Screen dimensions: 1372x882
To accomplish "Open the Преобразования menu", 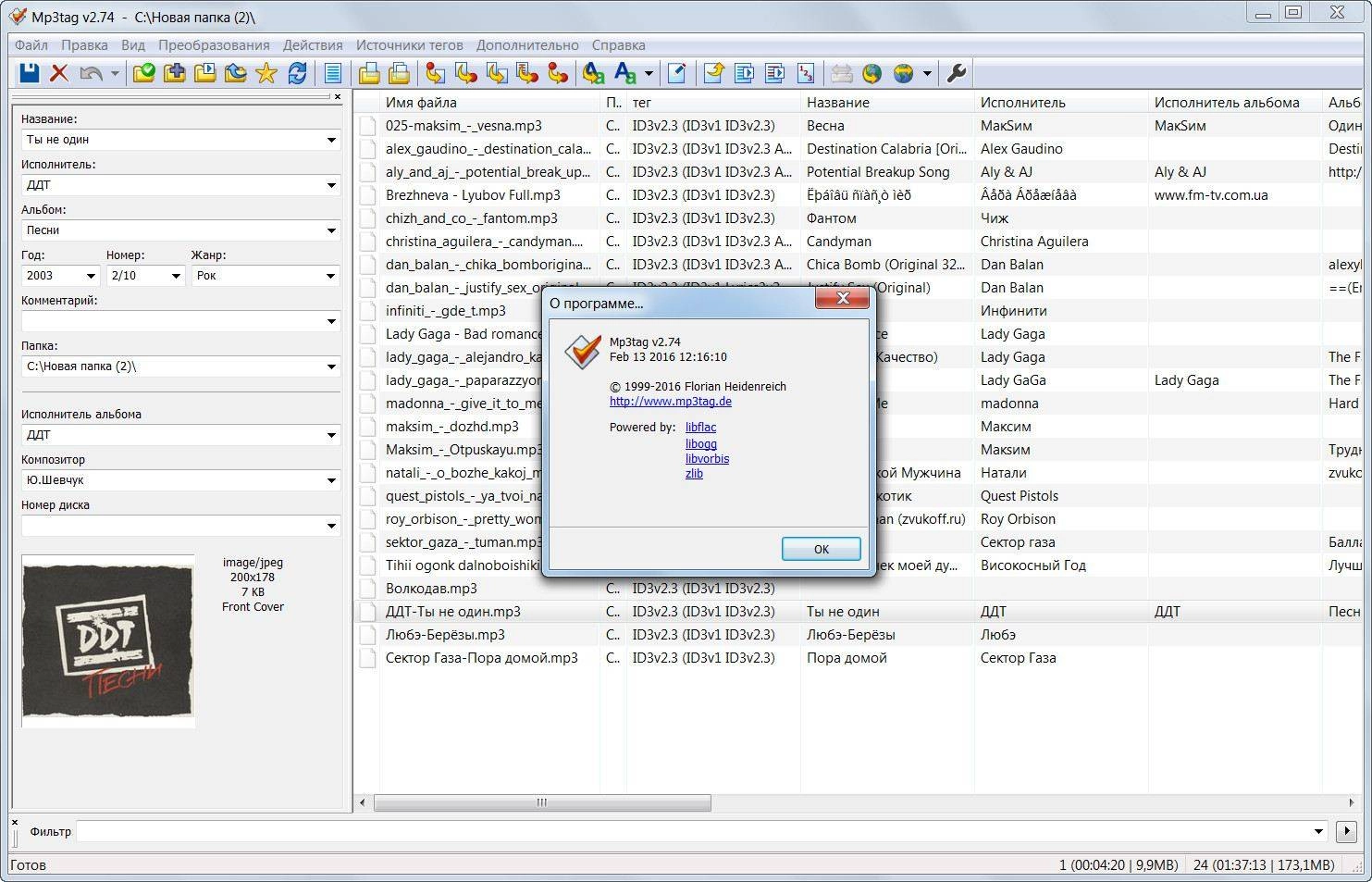I will (x=214, y=44).
